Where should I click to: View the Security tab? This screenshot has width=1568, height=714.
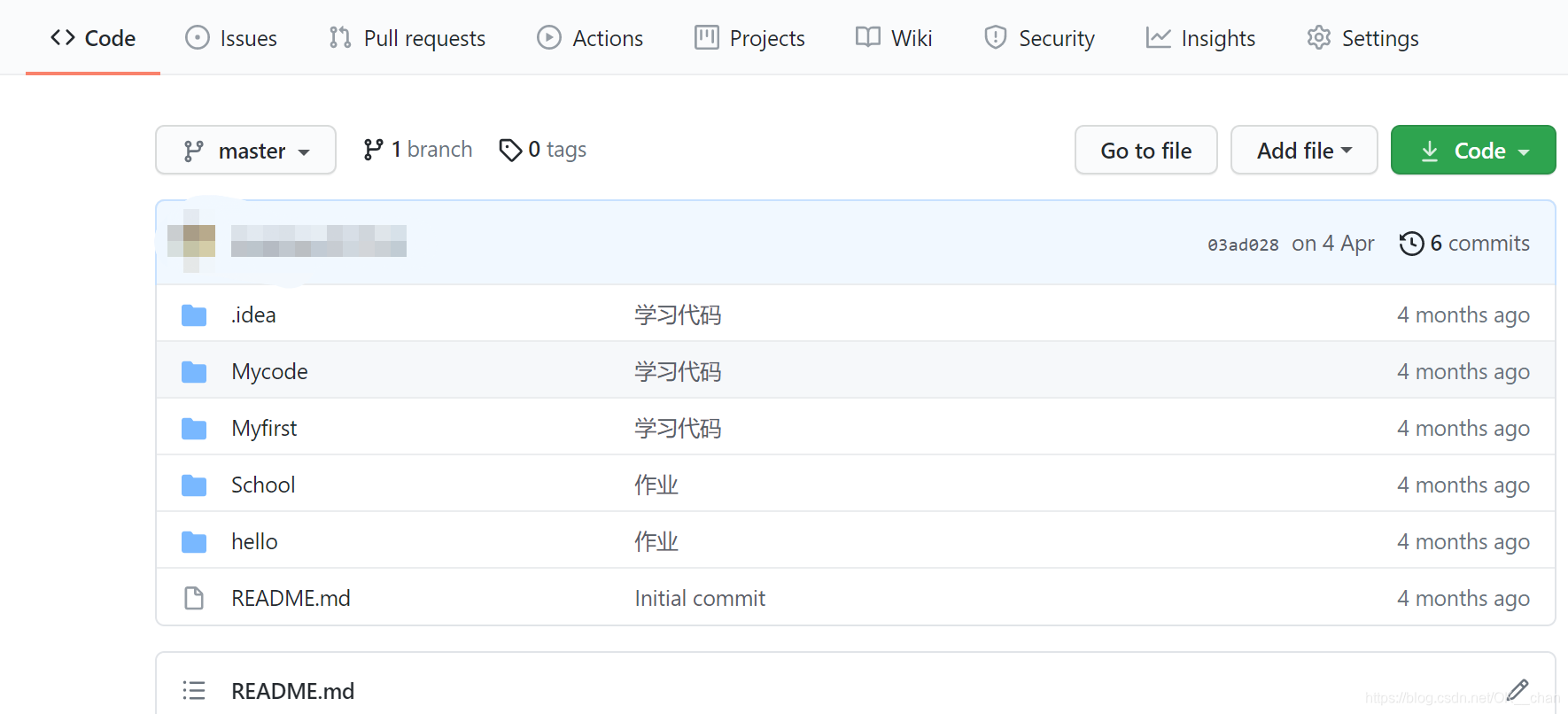coord(1039,38)
